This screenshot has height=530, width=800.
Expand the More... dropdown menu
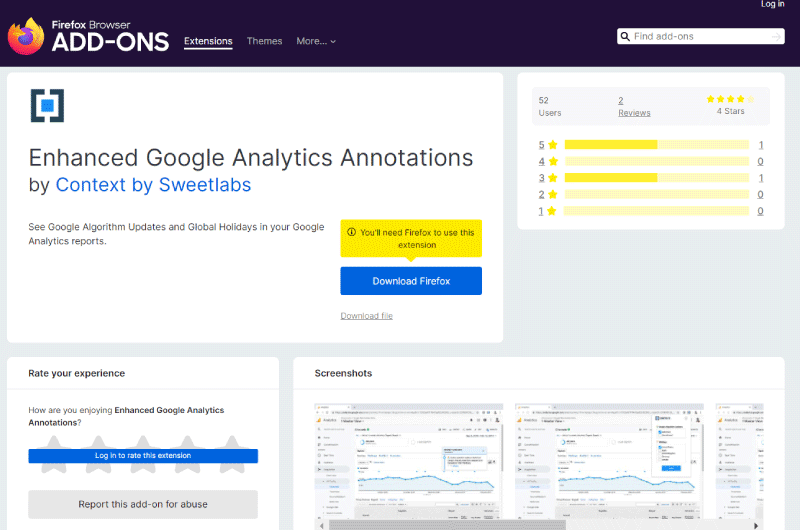coord(316,41)
